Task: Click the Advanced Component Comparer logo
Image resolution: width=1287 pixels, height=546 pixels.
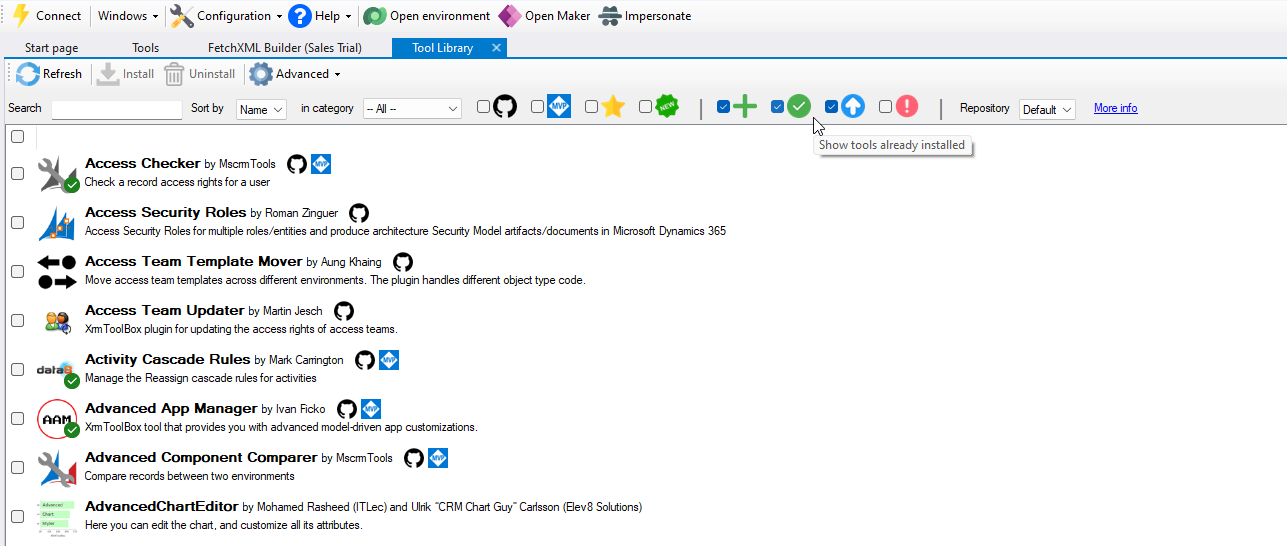Action: pos(57,467)
